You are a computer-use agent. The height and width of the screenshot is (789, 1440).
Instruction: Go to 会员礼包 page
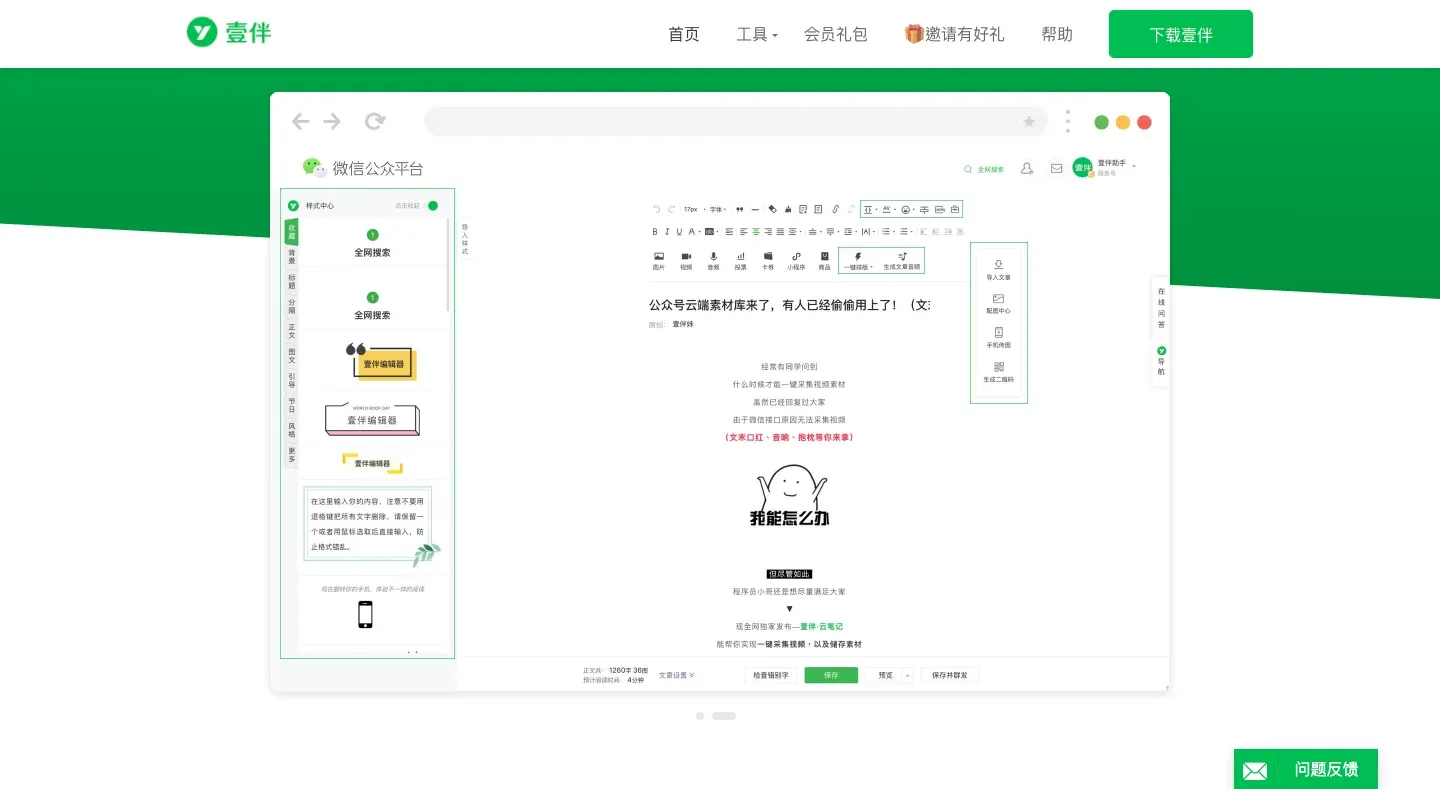pyautogui.click(x=836, y=34)
